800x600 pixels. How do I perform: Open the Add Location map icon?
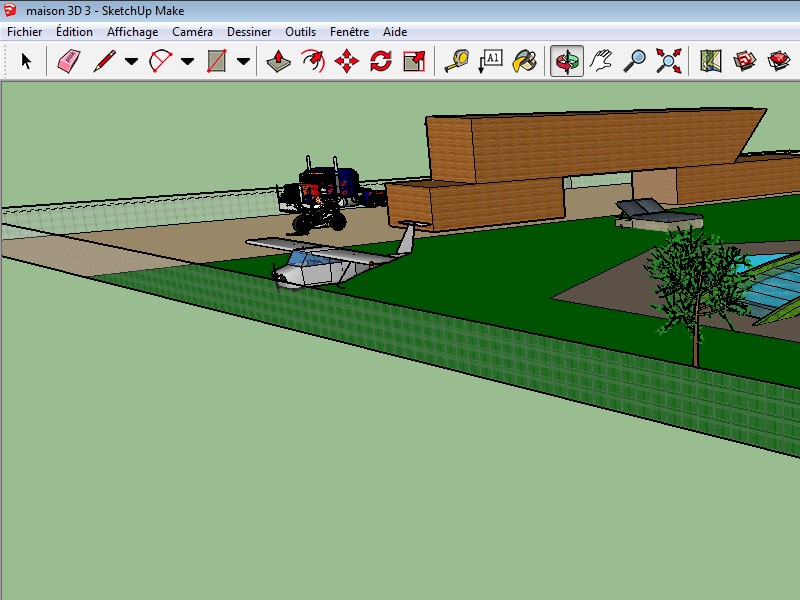tap(711, 61)
